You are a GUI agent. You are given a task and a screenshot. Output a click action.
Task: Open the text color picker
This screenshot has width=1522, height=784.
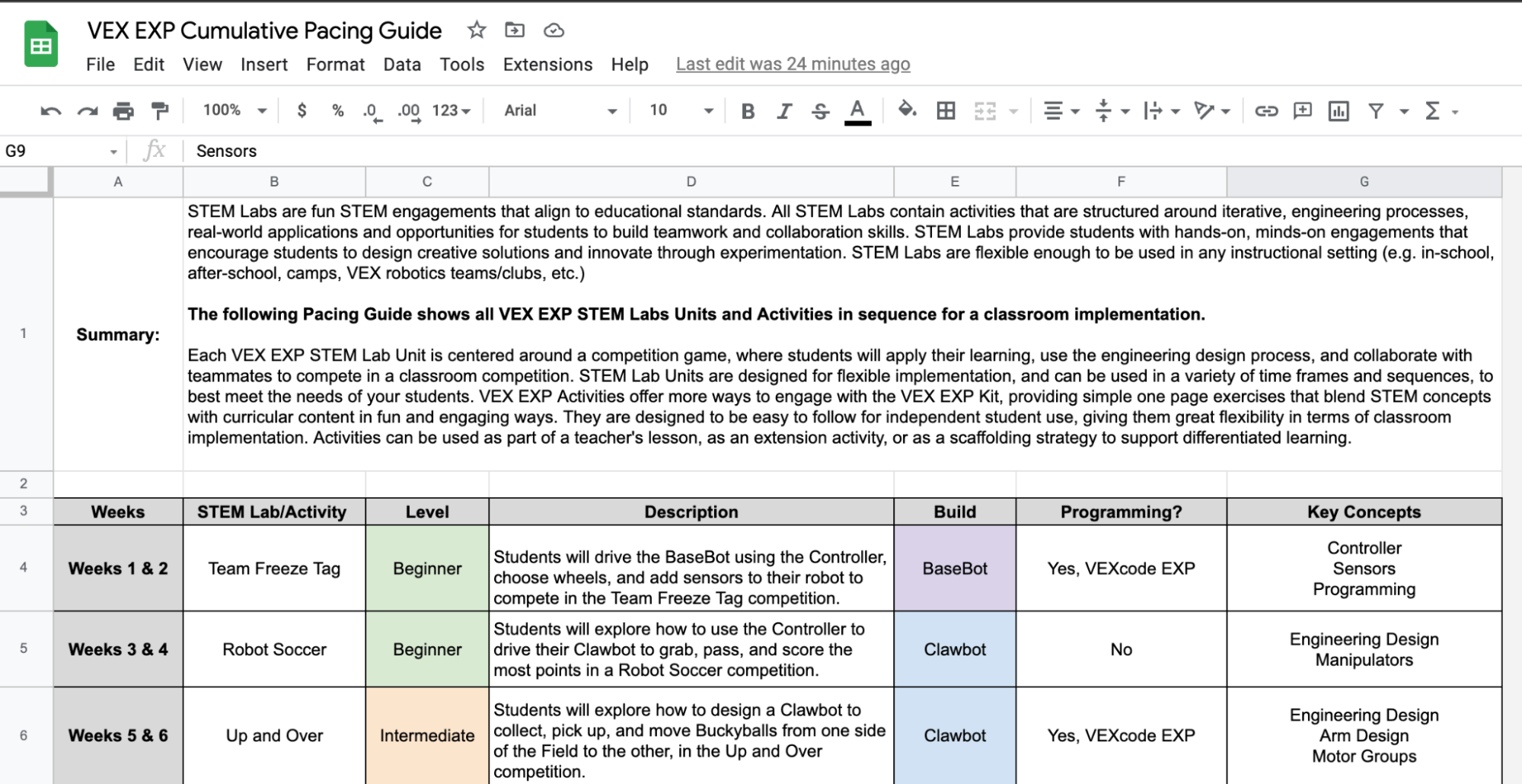(857, 110)
